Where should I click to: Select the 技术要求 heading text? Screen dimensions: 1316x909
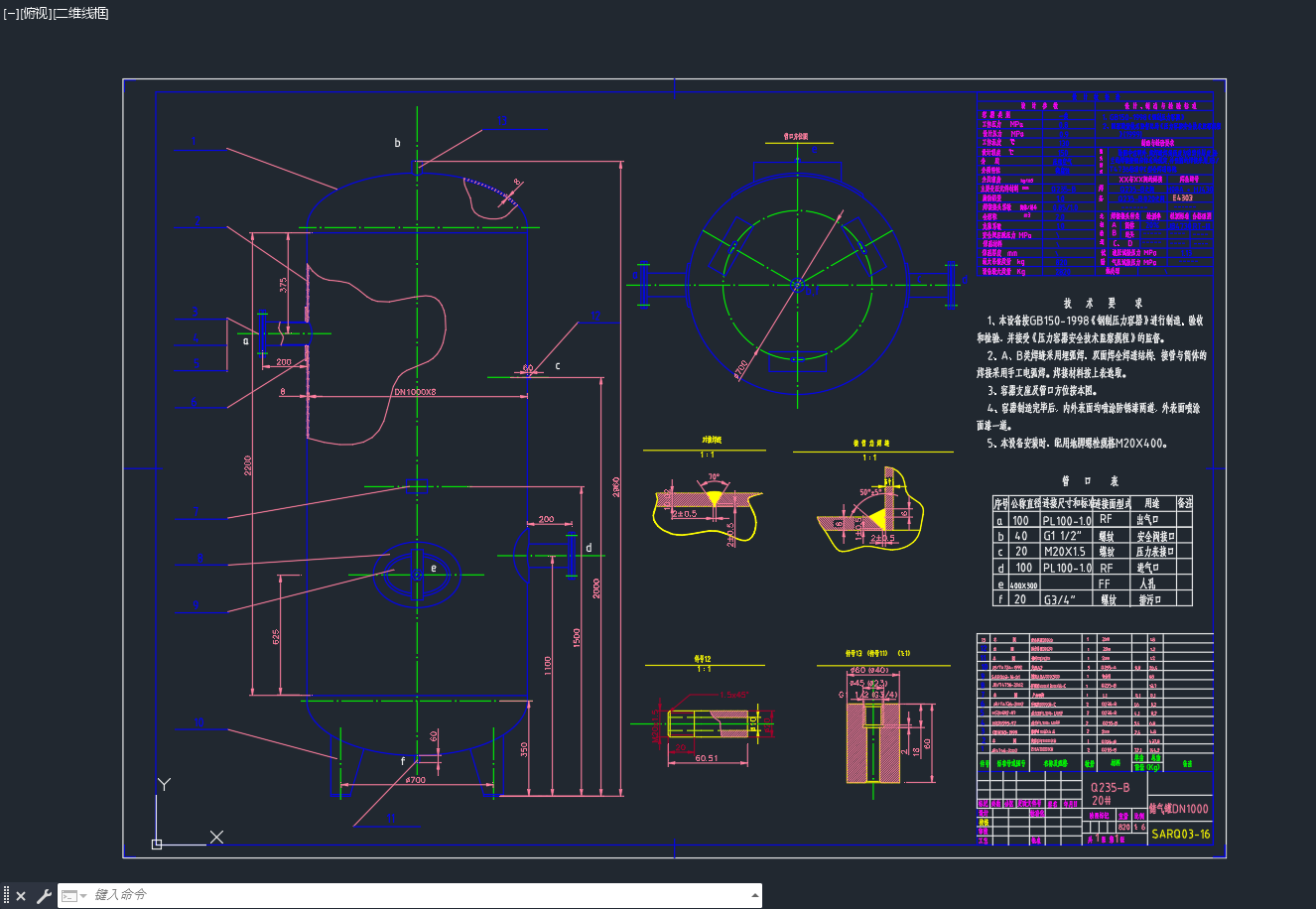[x=1102, y=303]
